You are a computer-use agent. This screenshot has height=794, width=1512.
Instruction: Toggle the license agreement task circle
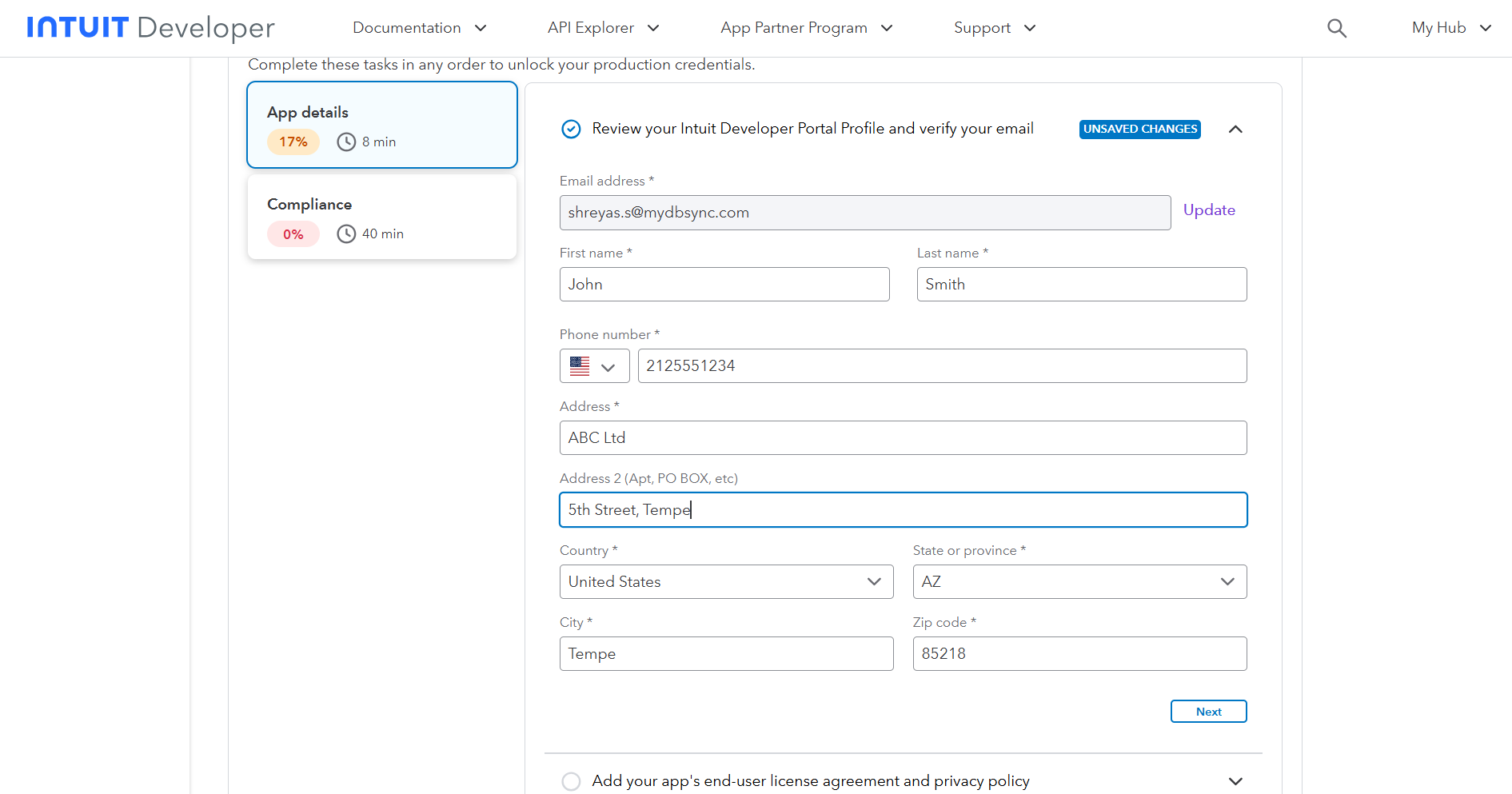coord(571,781)
